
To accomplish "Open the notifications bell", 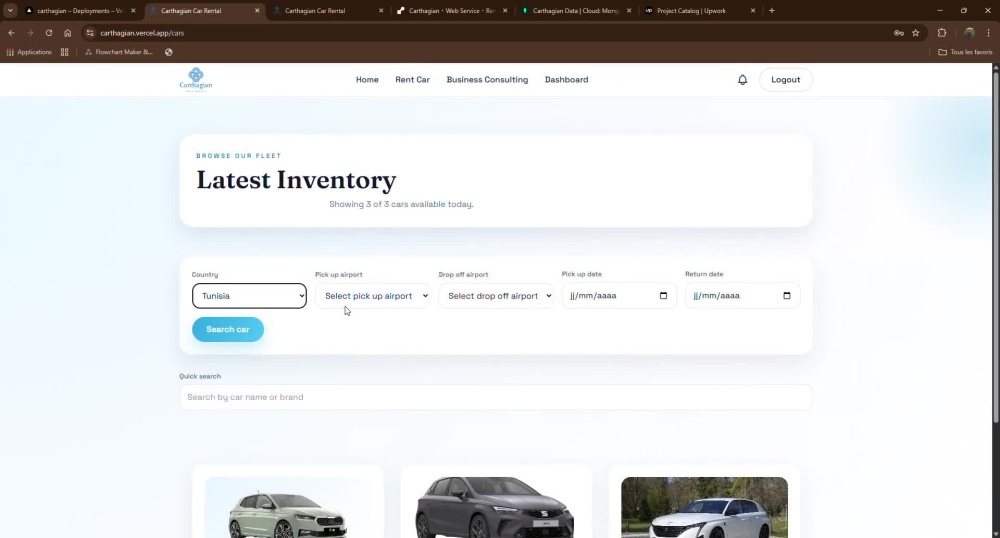I will [742, 80].
